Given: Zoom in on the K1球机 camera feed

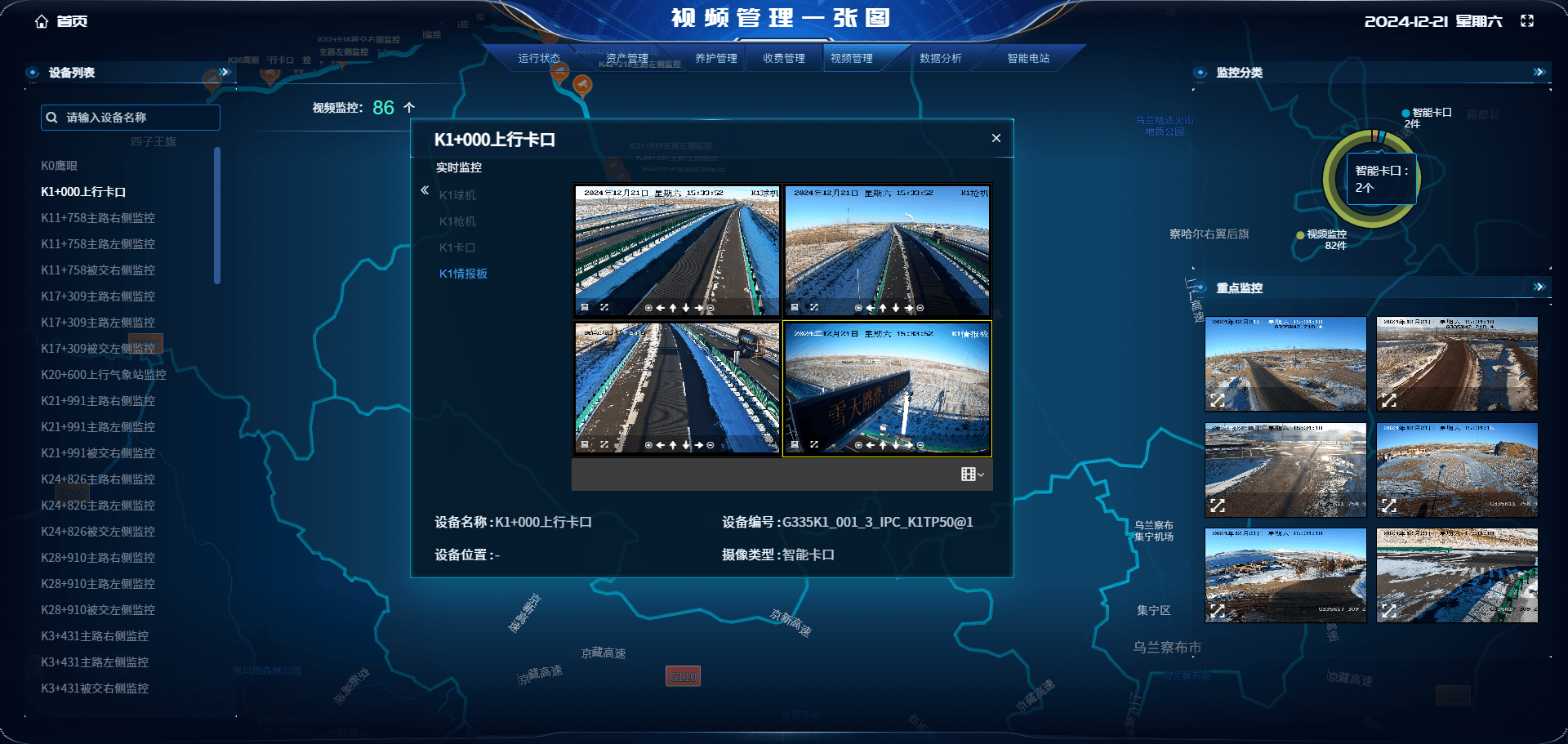Looking at the screenshot, I should click(x=648, y=308).
